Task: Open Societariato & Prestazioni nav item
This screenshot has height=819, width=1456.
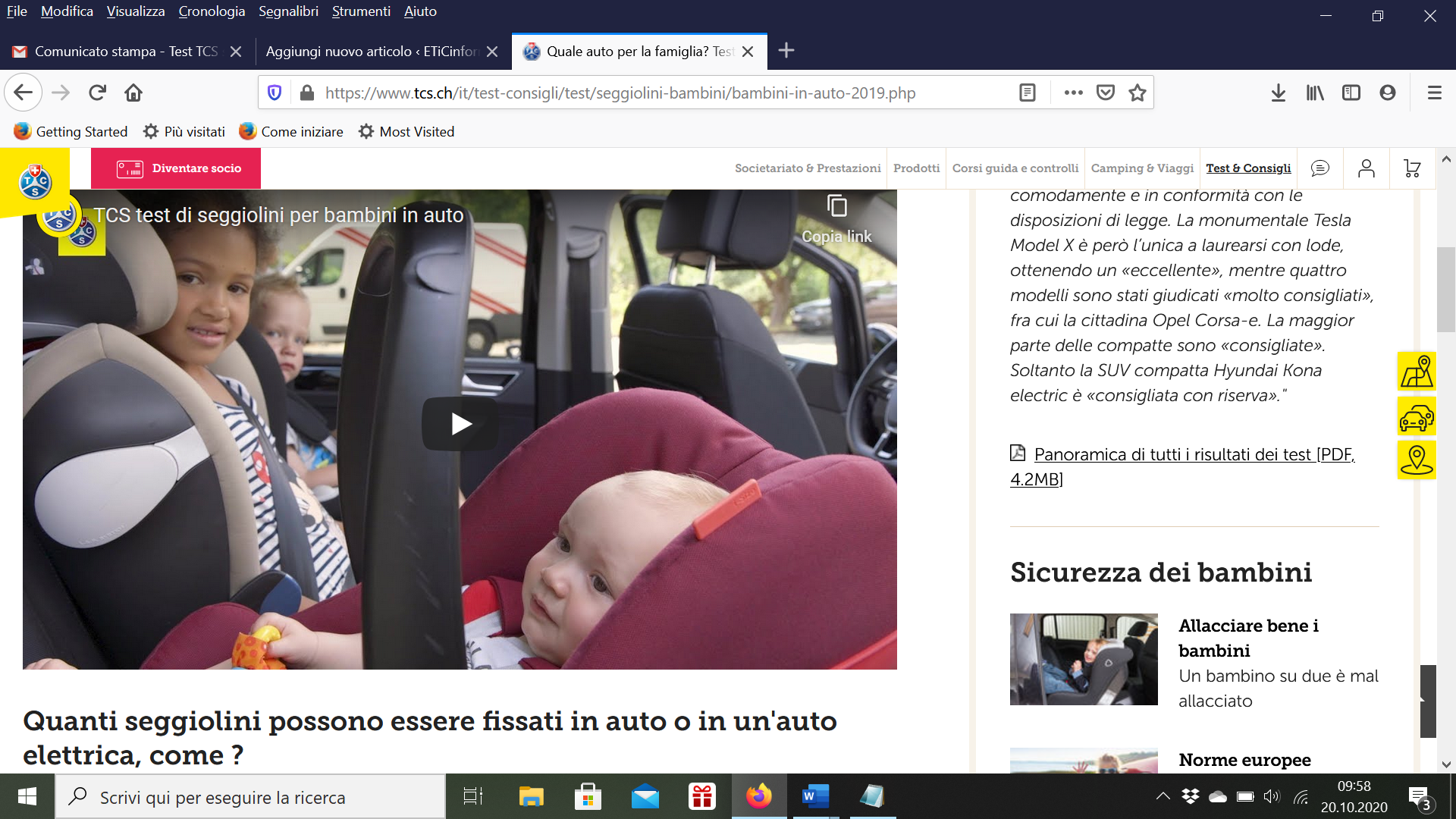Action: pos(808,168)
